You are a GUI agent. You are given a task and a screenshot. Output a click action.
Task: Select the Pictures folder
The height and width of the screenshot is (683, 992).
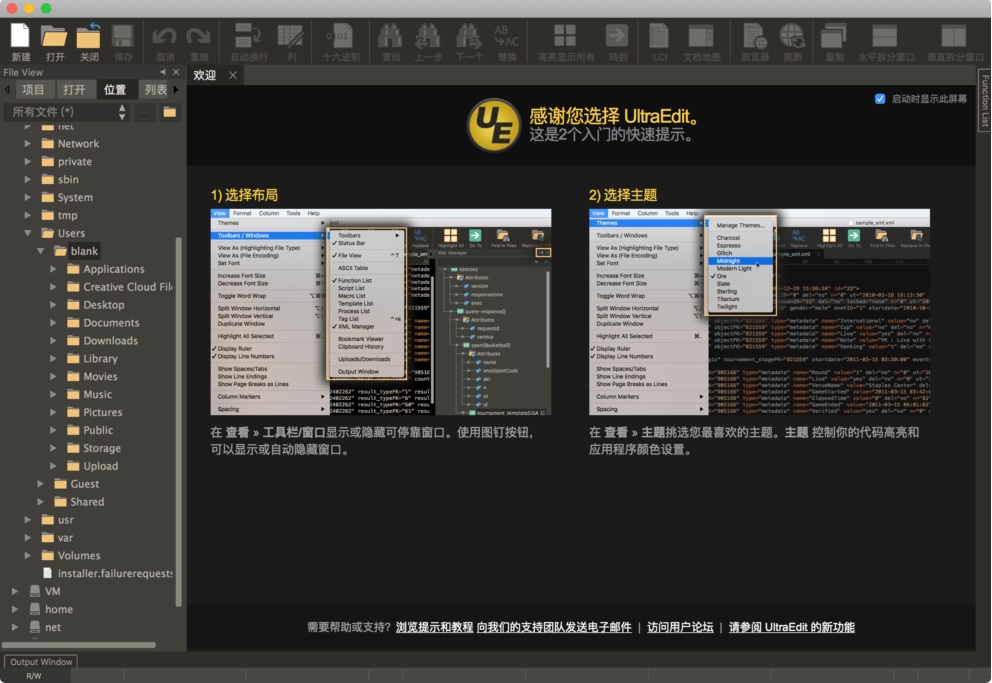[102, 412]
